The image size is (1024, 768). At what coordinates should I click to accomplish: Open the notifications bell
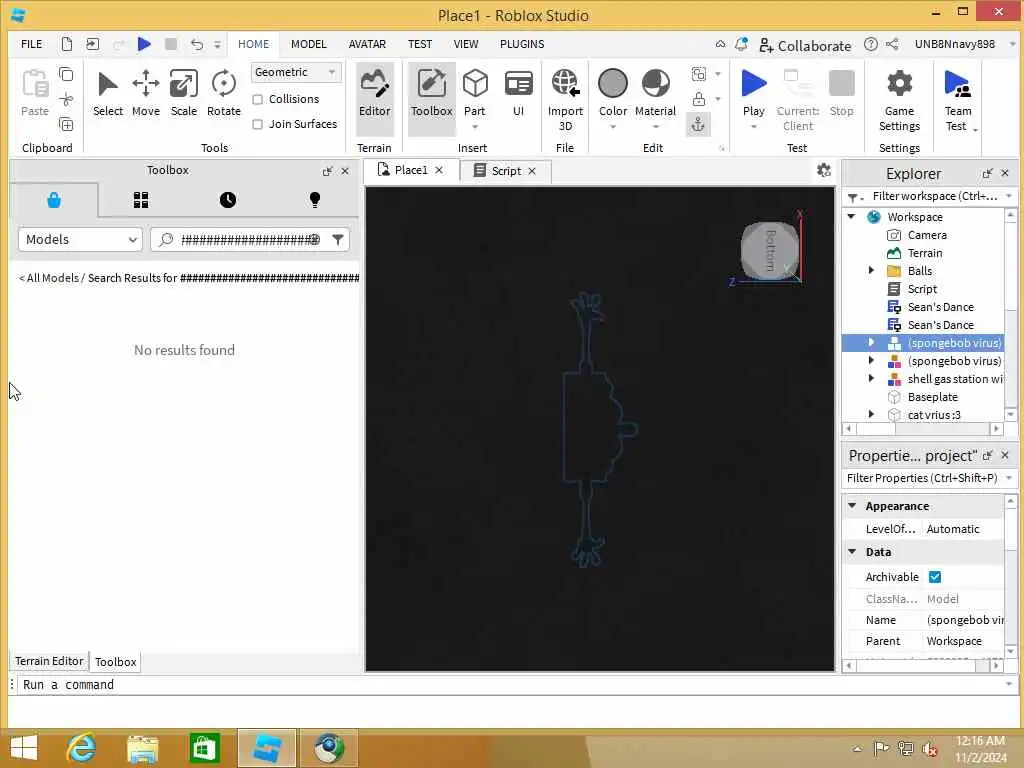741,44
